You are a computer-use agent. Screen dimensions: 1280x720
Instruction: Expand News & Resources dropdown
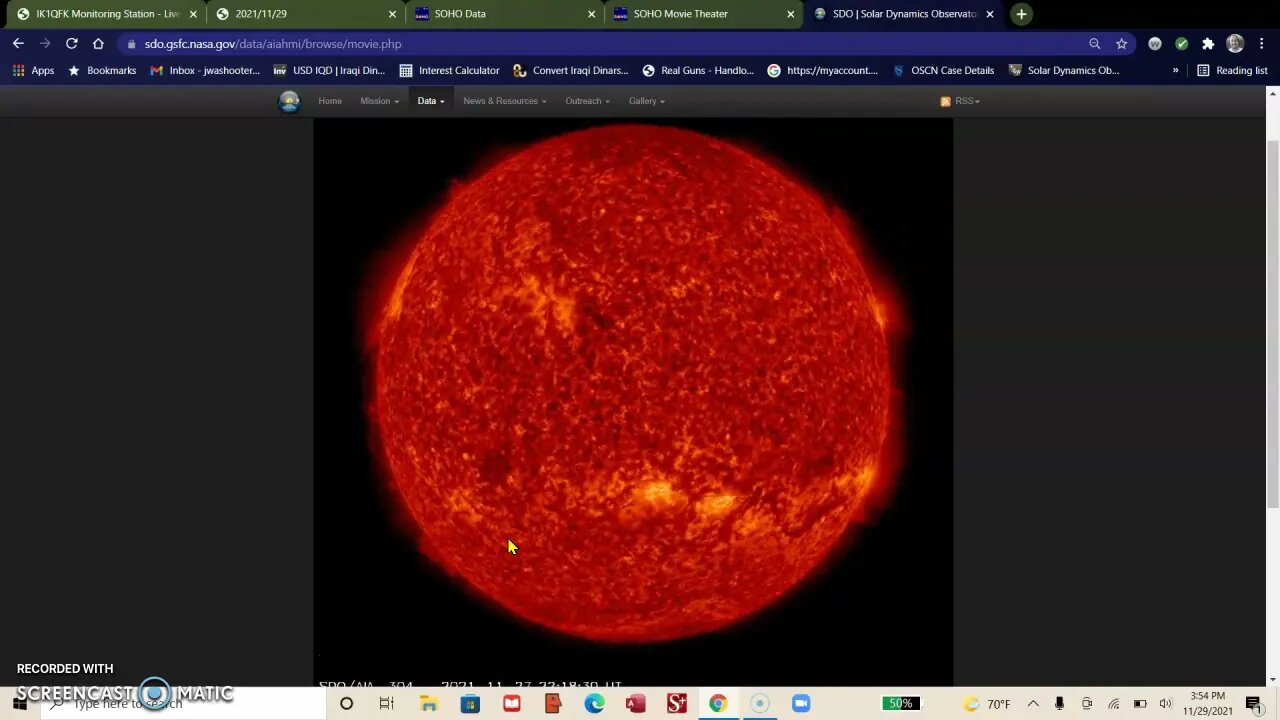click(504, 101)
